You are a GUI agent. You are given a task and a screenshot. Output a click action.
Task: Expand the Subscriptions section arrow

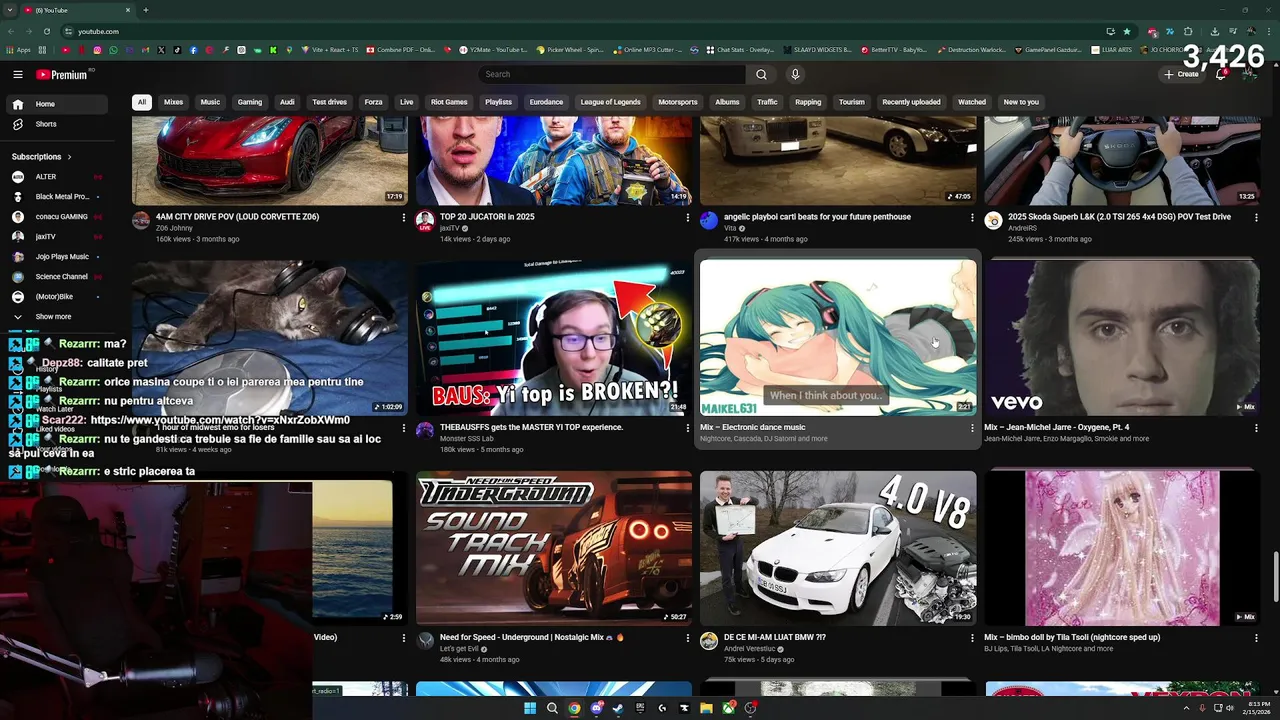tap(70, 157)
